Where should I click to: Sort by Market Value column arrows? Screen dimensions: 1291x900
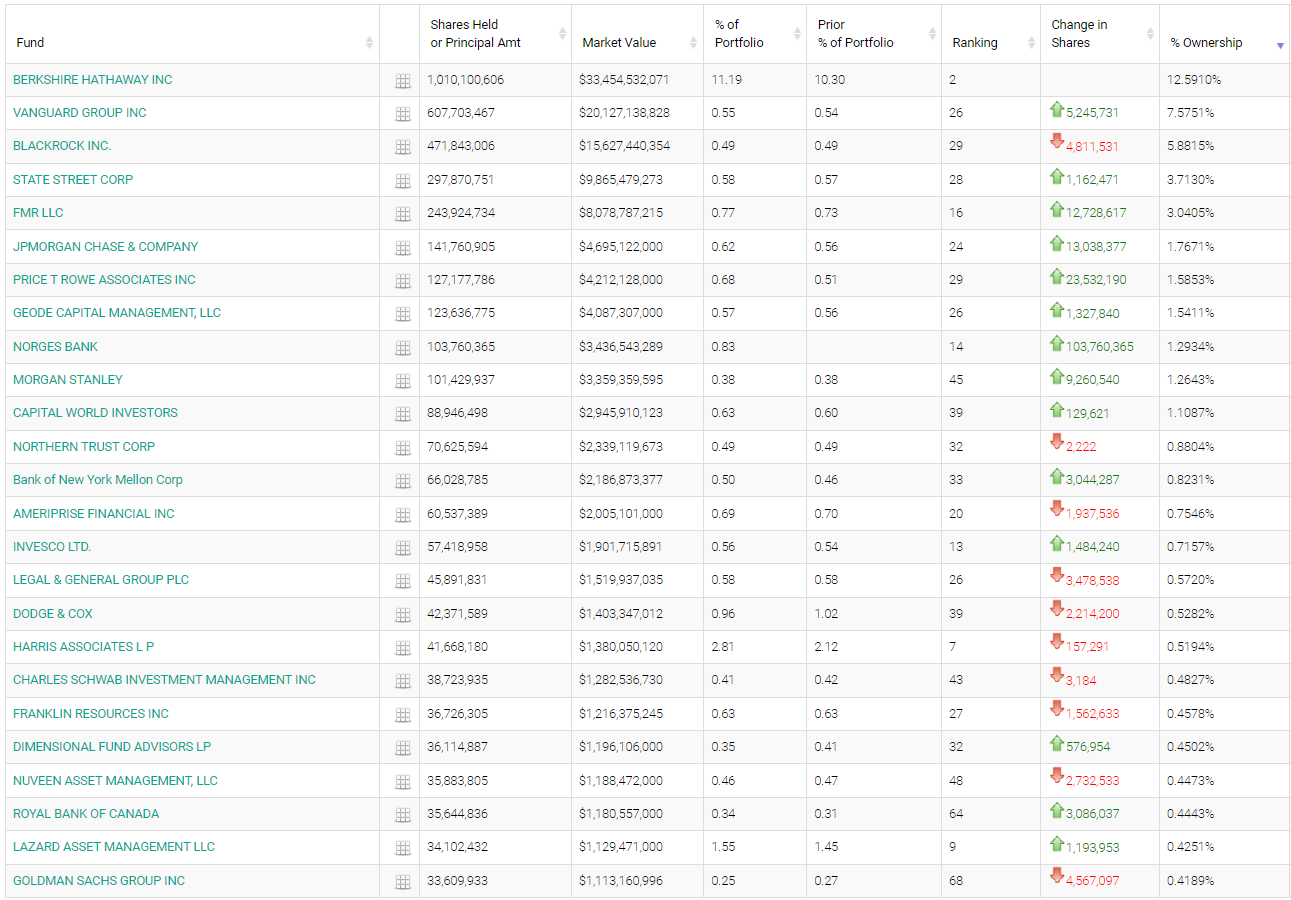coord(693,42)
